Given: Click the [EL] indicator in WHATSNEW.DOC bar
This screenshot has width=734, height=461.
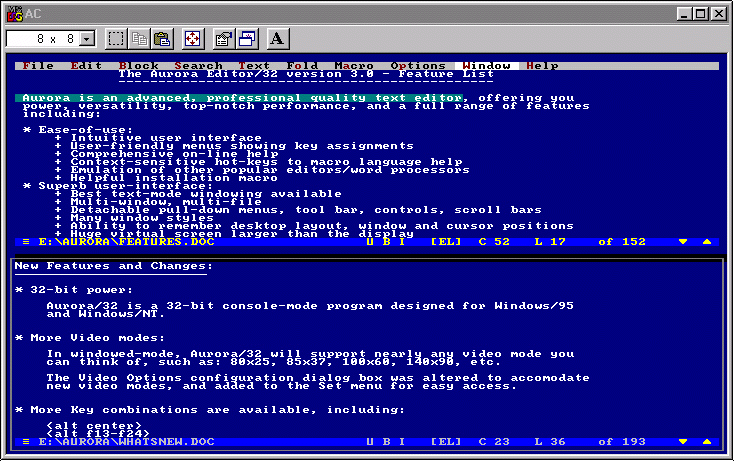Looking at the screenshot, I should [446, 442].
